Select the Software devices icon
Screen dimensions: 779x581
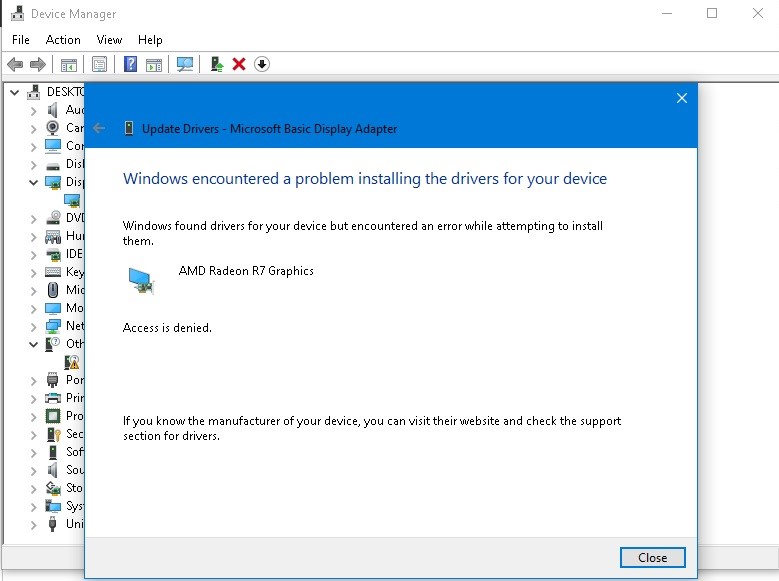pos(53,452)
